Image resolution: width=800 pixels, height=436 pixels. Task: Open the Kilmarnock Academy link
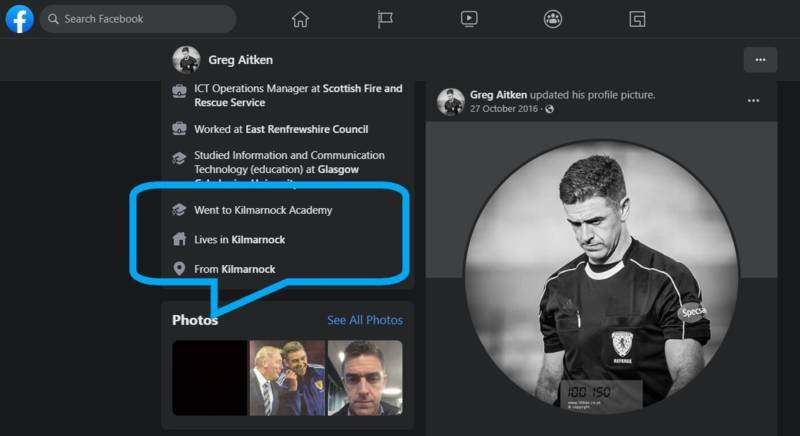pos(285,210)
